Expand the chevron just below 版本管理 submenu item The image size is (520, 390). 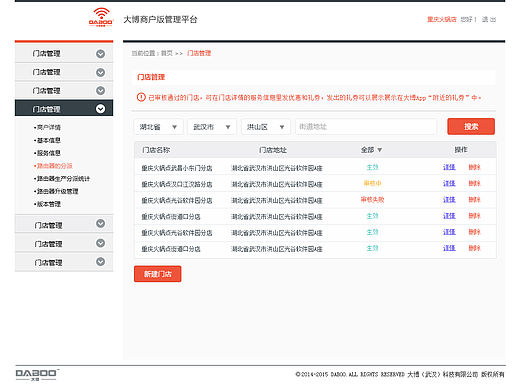pyautogui.click(x=100, y=223)
